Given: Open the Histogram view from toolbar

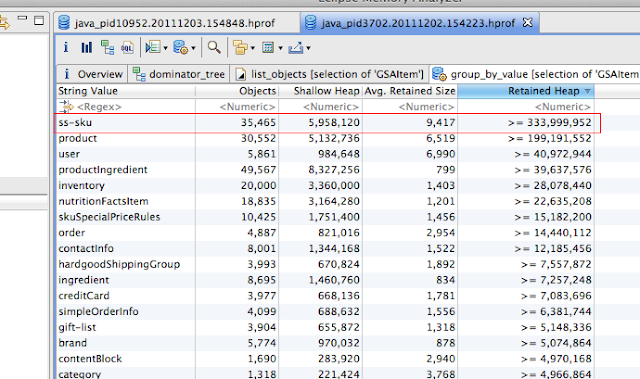Looking at the screenshot, I should [87, 48].
